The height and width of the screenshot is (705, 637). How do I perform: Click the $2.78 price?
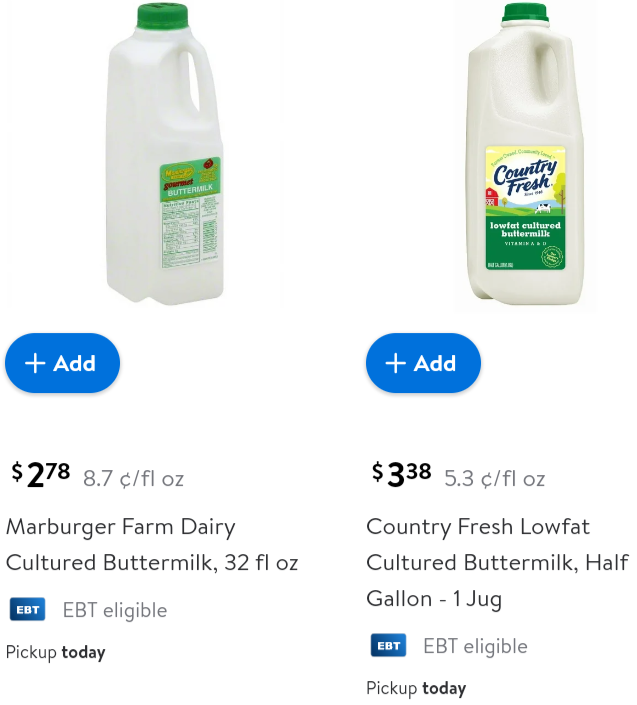click(x=41, y=474)
